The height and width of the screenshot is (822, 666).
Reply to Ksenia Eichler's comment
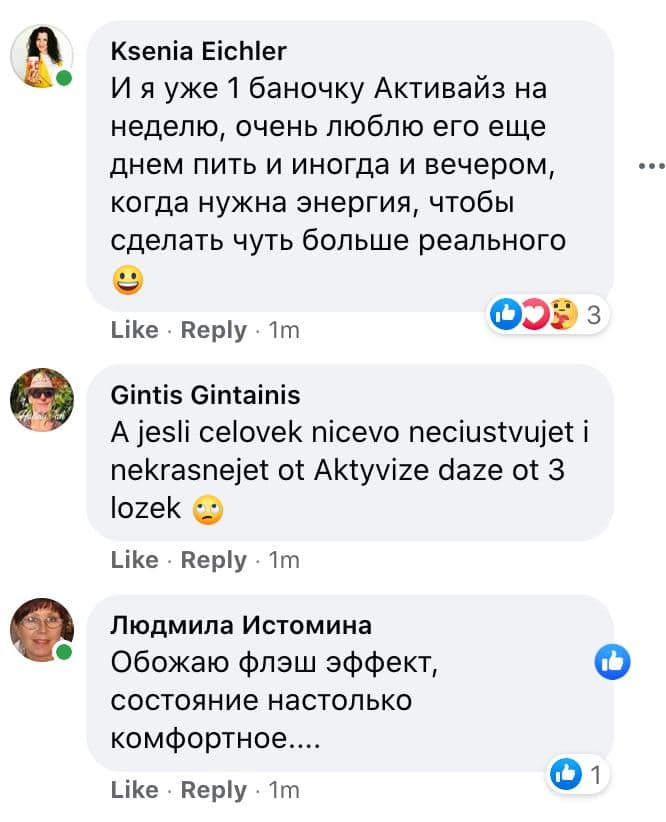coord(213,330)
